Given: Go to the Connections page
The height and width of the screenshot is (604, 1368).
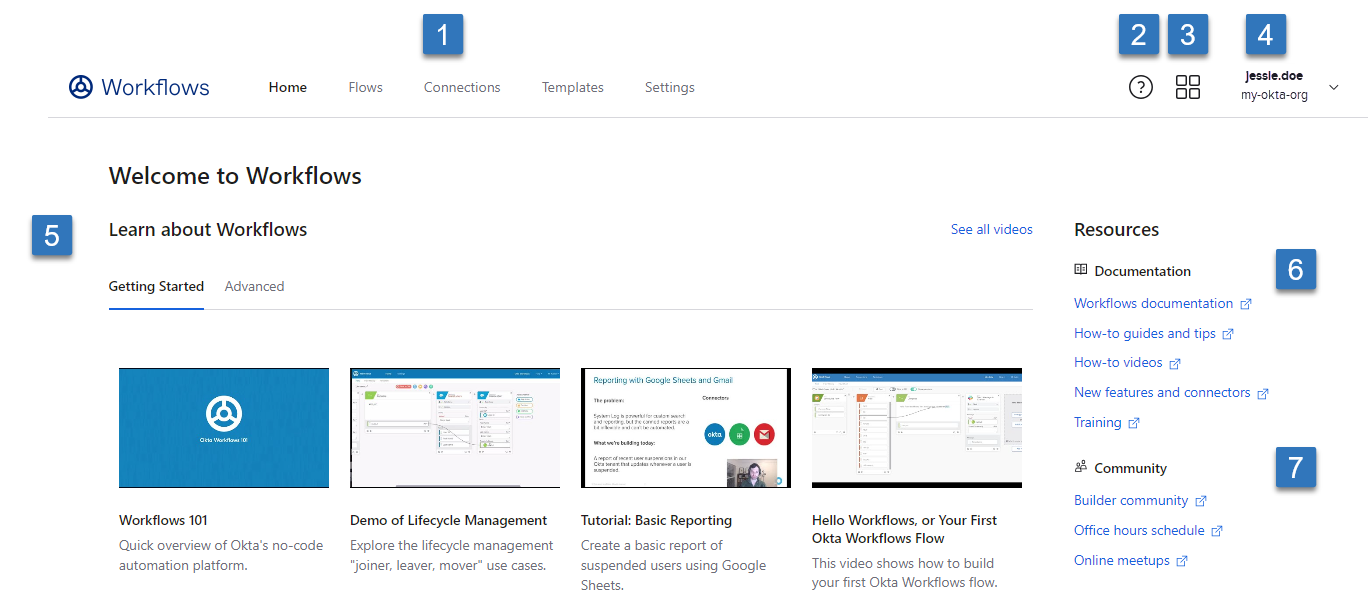Looking at the screenshot, I should coord(462,87).
